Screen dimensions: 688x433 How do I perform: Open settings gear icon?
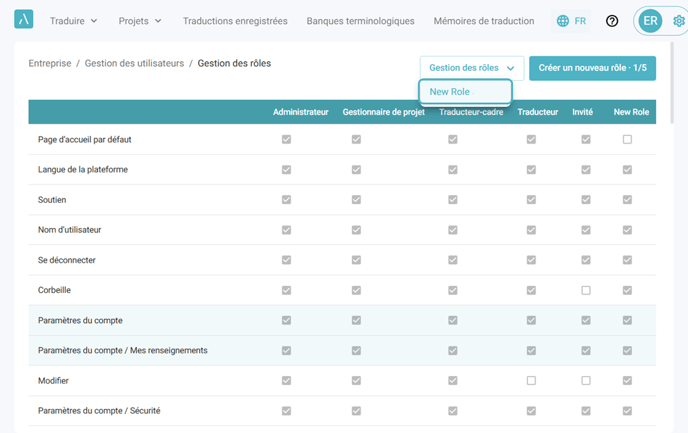679,21
